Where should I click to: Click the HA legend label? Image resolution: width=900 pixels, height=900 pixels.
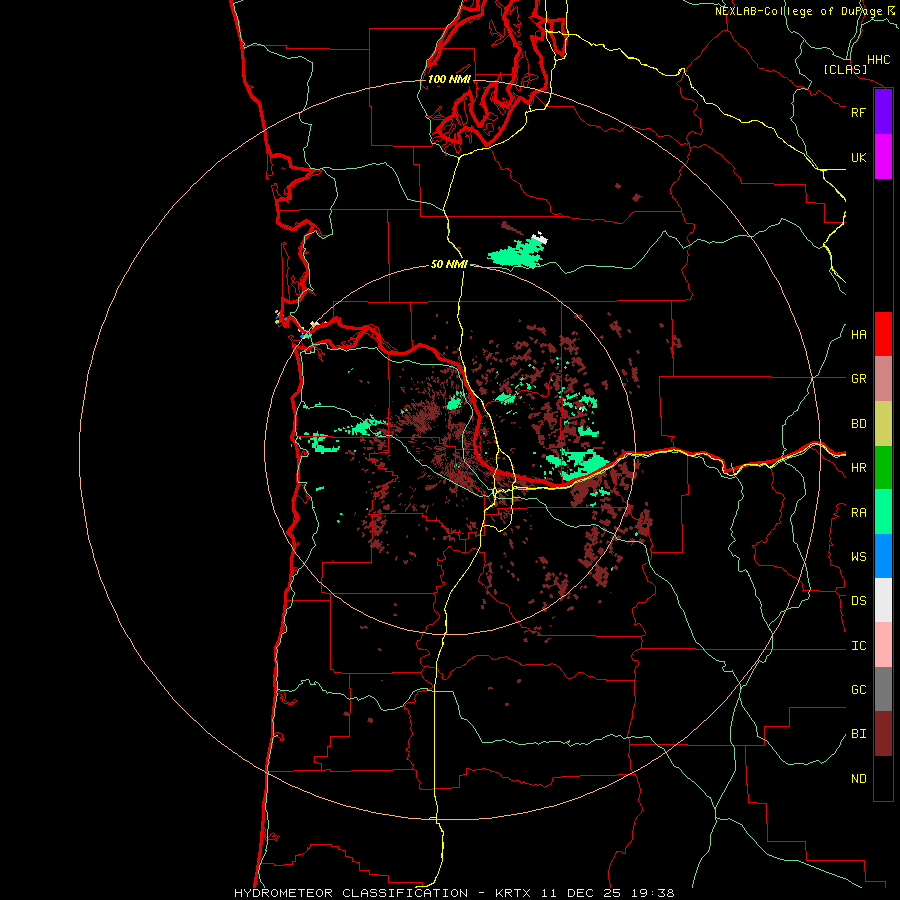point(858,335)
